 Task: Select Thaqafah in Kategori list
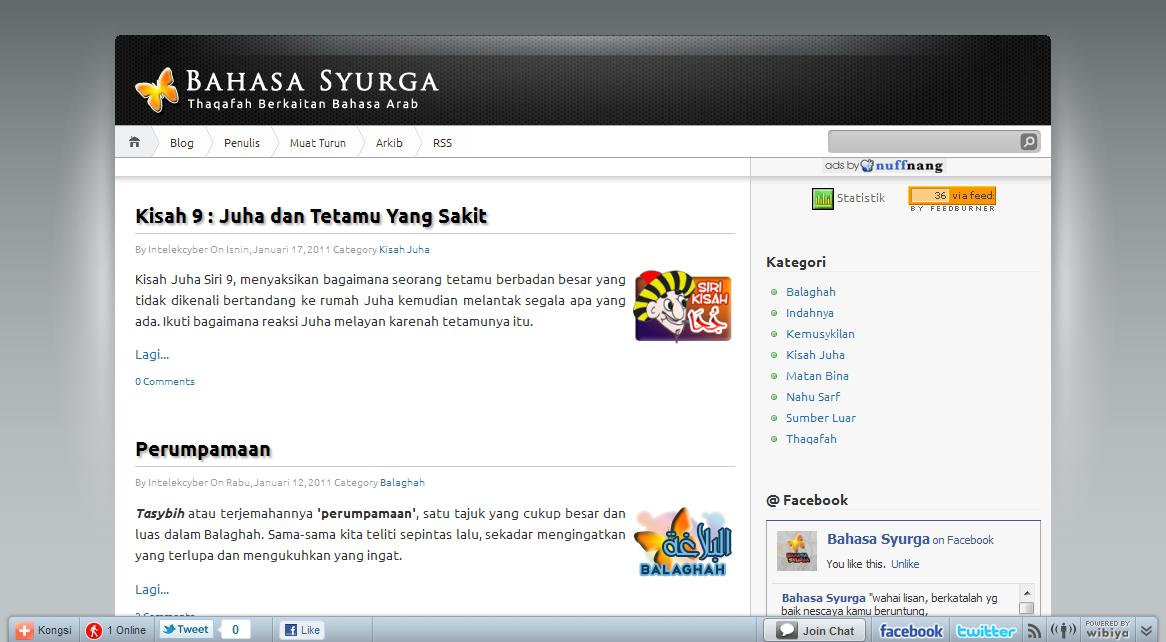811,438
